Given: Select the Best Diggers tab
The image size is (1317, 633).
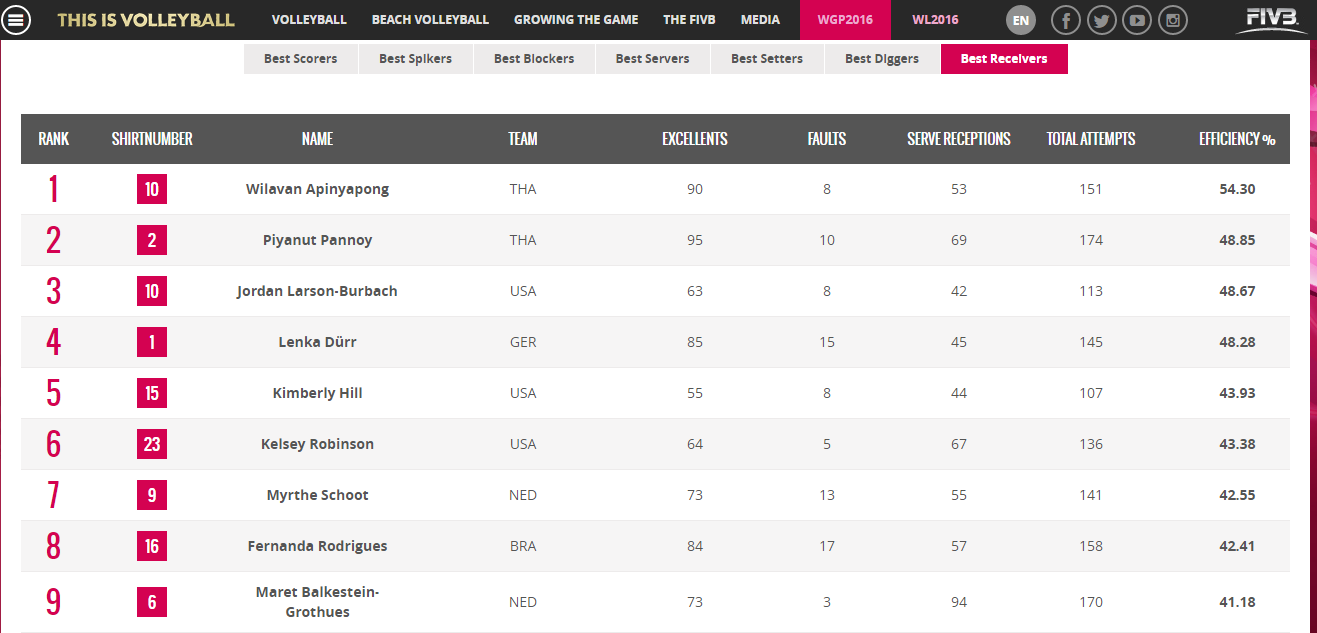Looking at the screenshot, I should pos(882,59).
